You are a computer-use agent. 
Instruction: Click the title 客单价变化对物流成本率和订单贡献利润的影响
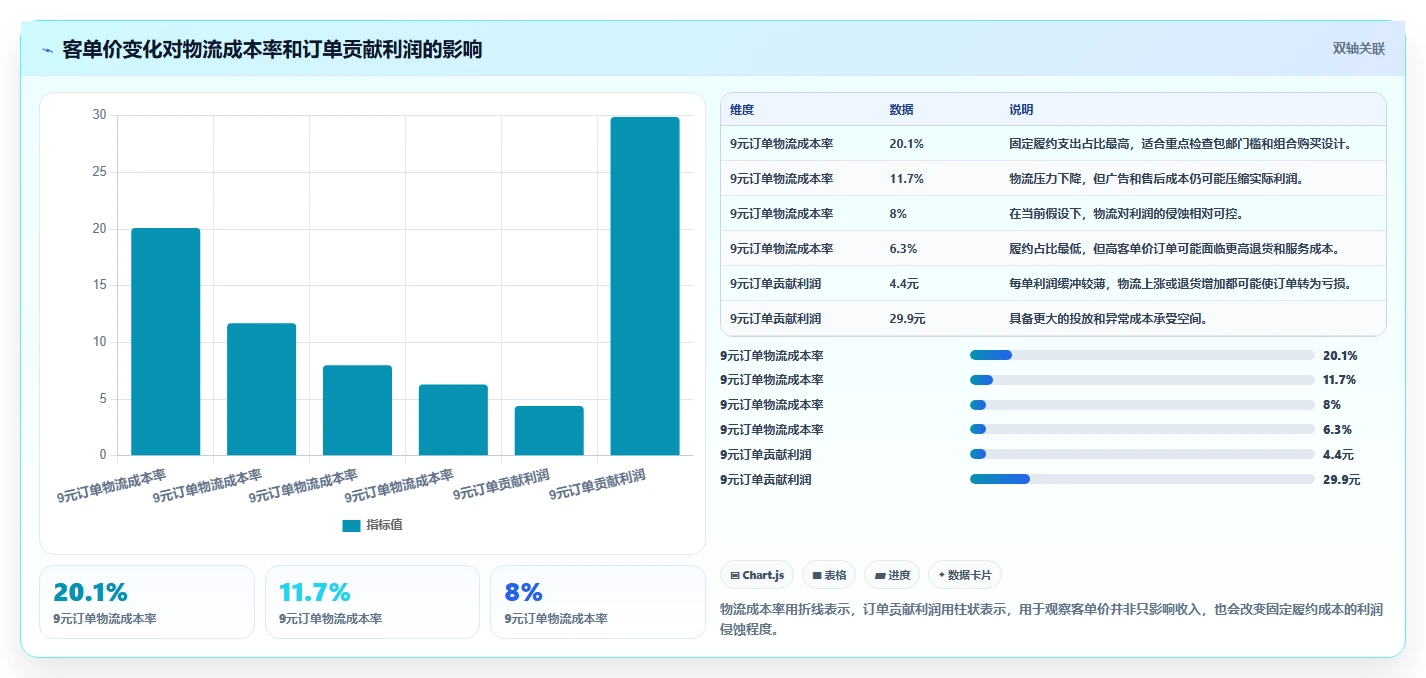pyautogui.click(x=272, y=50)
